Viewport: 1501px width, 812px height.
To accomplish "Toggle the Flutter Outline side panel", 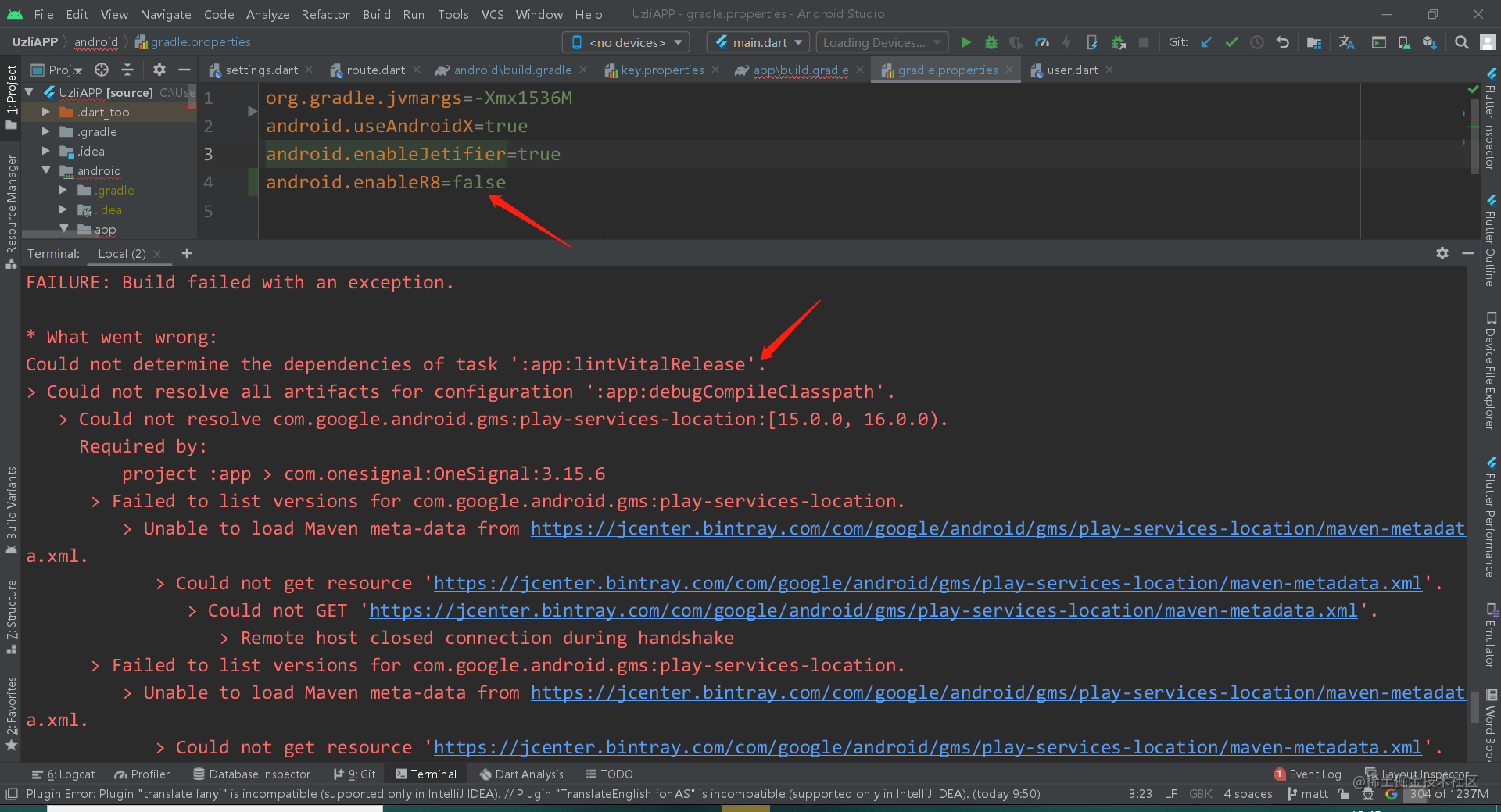I will pos(1491,241).
